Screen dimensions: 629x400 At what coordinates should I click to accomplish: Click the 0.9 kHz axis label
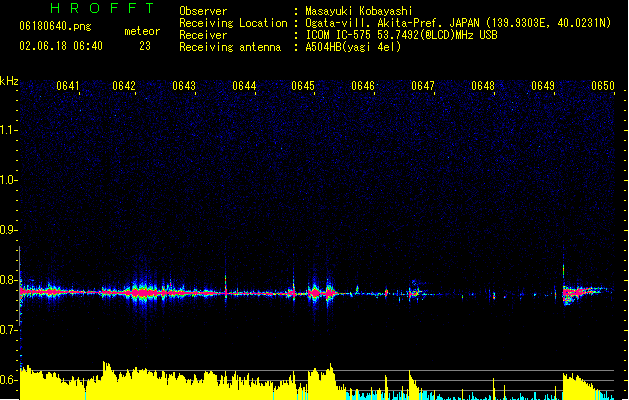(x=8, y=230)
